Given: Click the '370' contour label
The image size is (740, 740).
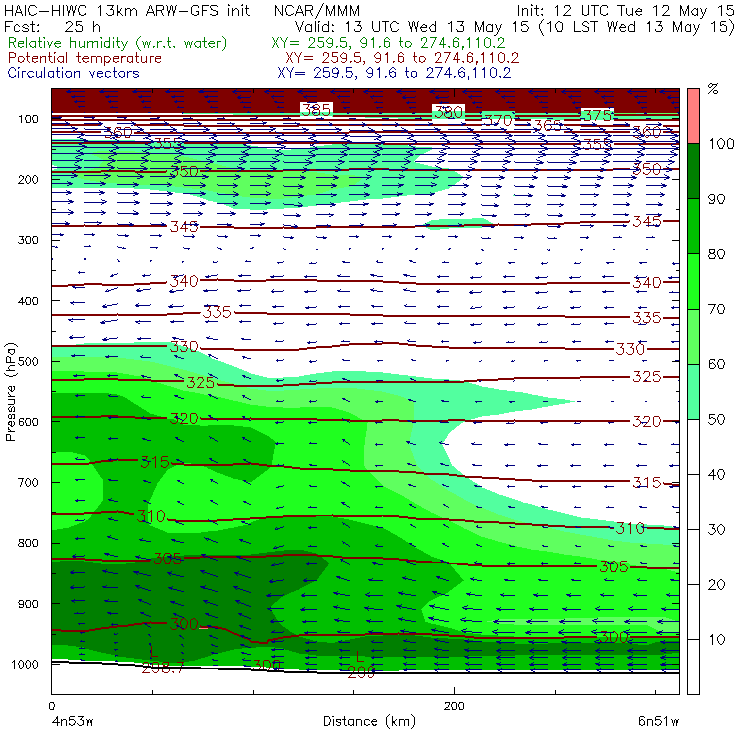Looking at the screenshot, I should [x=498, y=120].
